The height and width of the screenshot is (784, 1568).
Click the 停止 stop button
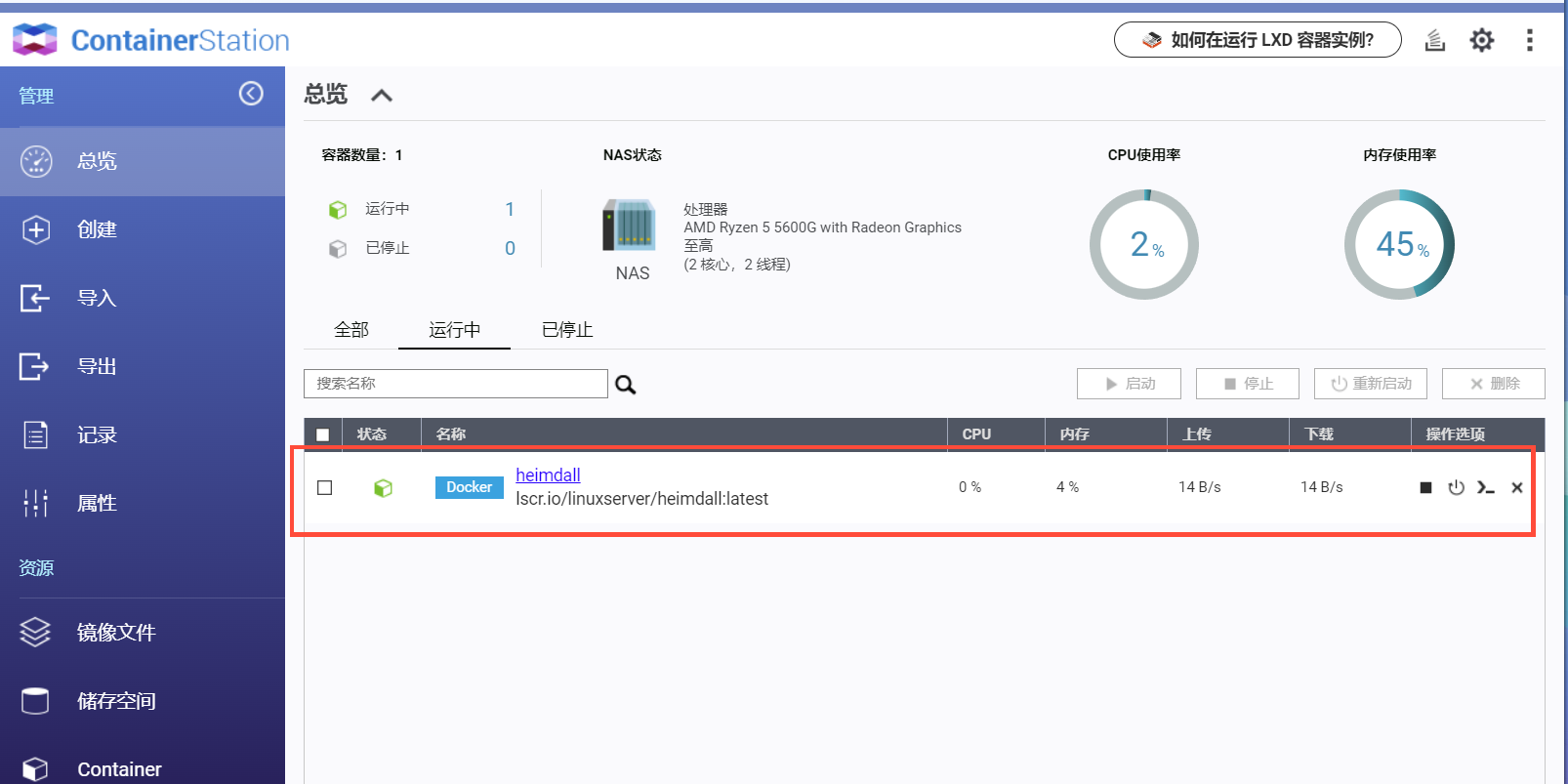pos(1248,384)
